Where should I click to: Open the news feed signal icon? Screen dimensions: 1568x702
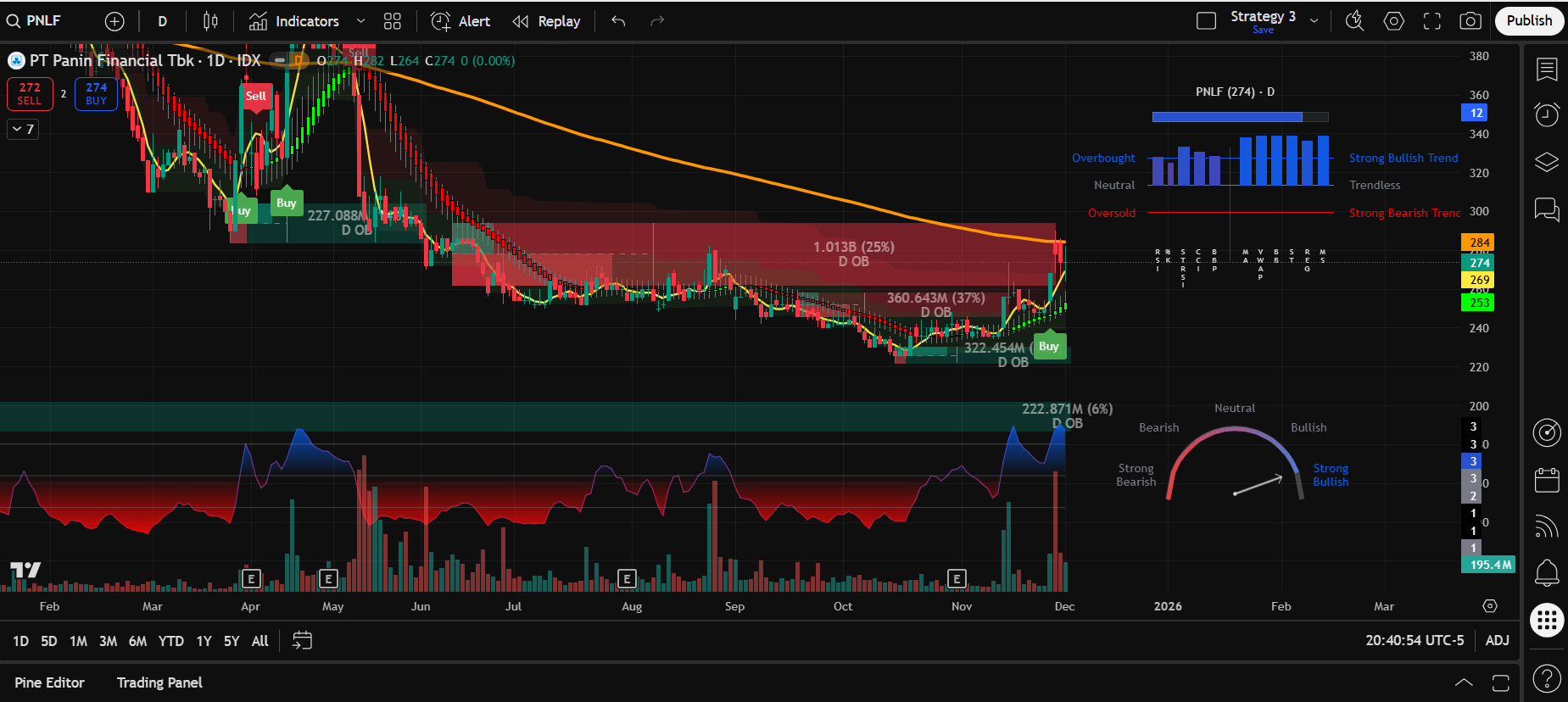1547,526
